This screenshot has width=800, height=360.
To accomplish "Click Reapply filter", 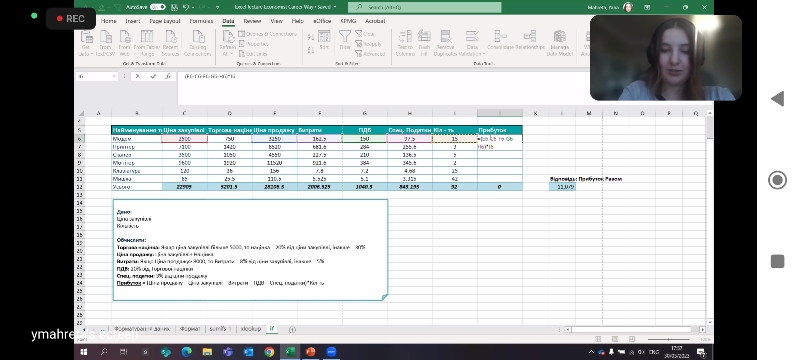I will 369,44.
